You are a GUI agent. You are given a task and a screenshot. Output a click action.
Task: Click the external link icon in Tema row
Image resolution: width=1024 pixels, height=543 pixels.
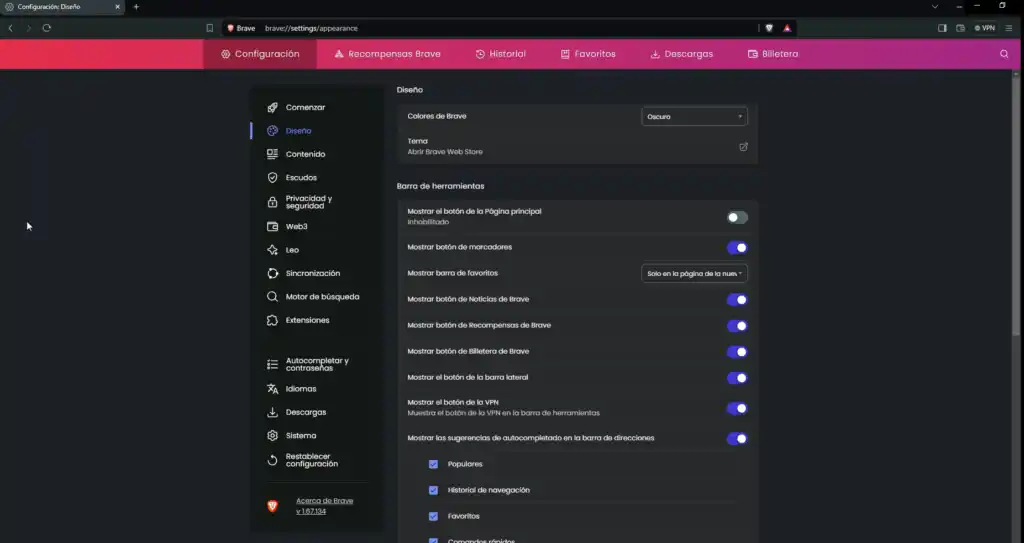point(743,147)
